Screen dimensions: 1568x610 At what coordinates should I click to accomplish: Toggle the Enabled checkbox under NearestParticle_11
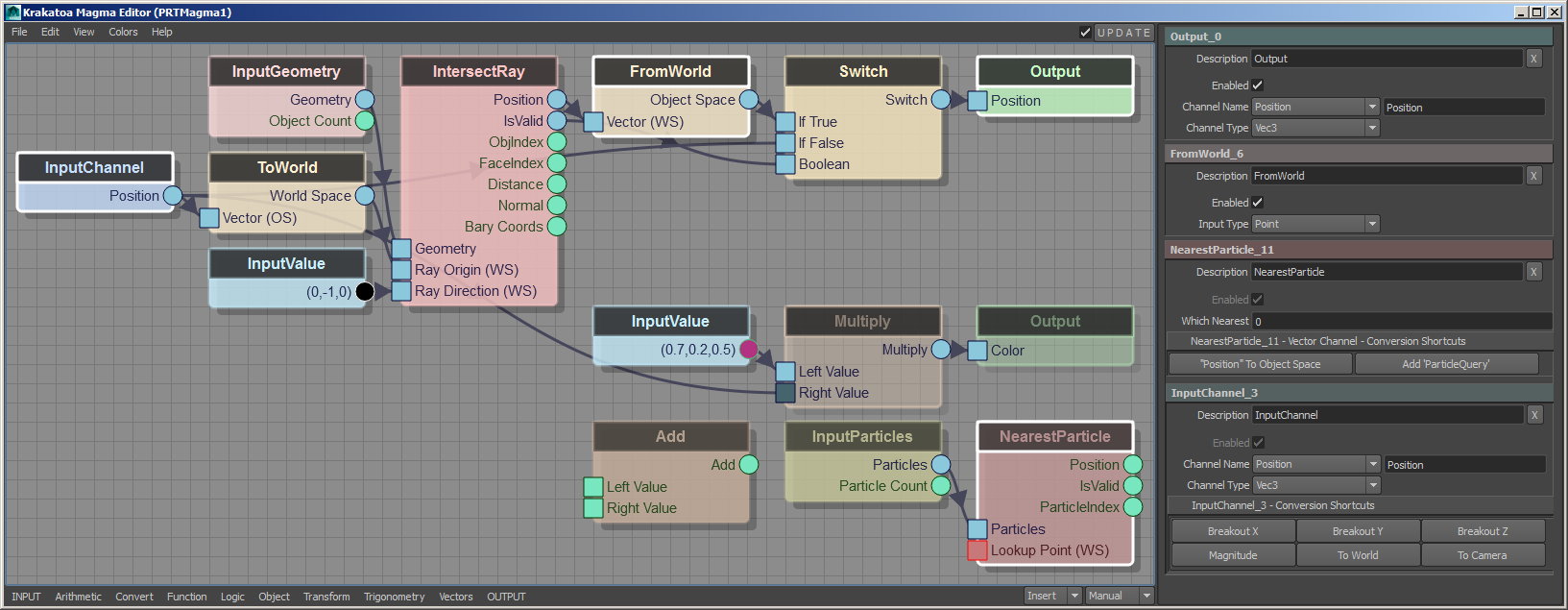tap(1258, 300)
